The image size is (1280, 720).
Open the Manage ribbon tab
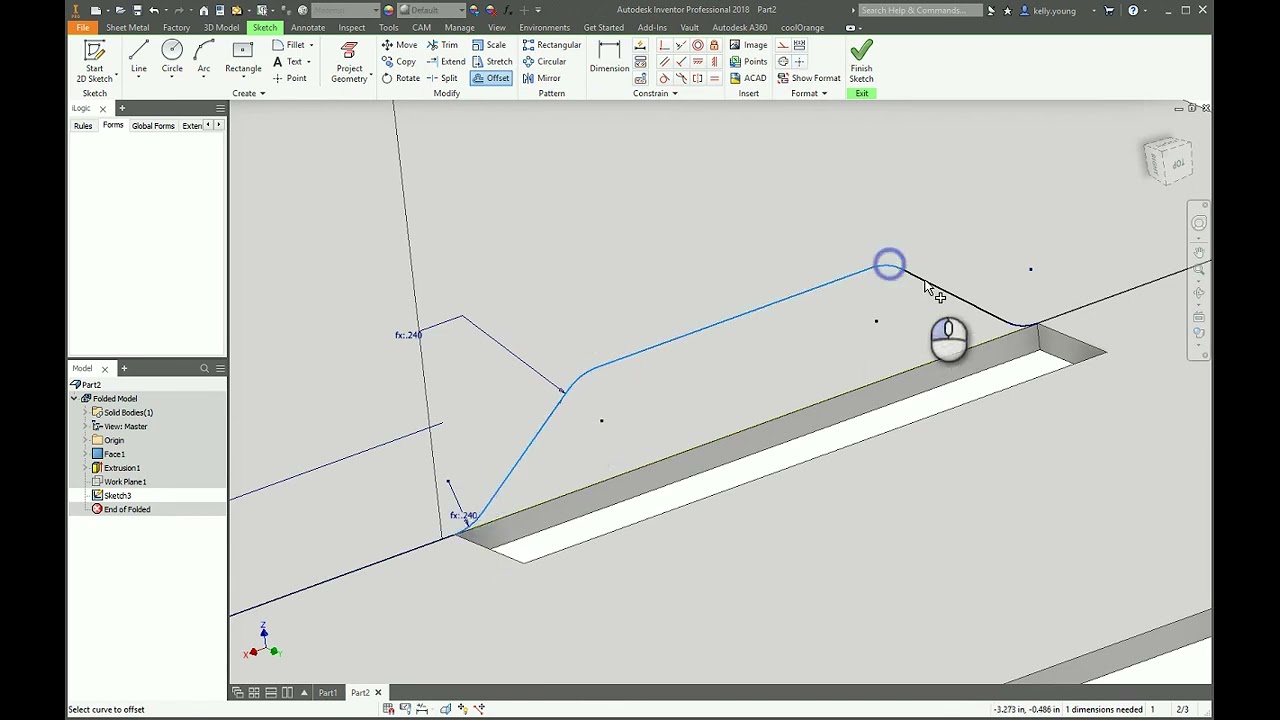[459, 27]
